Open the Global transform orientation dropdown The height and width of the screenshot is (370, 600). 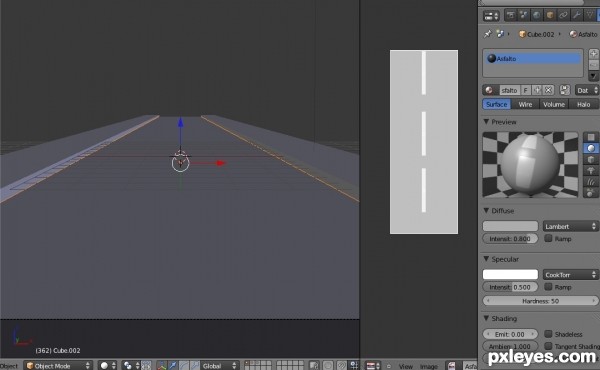pos(220,366)
